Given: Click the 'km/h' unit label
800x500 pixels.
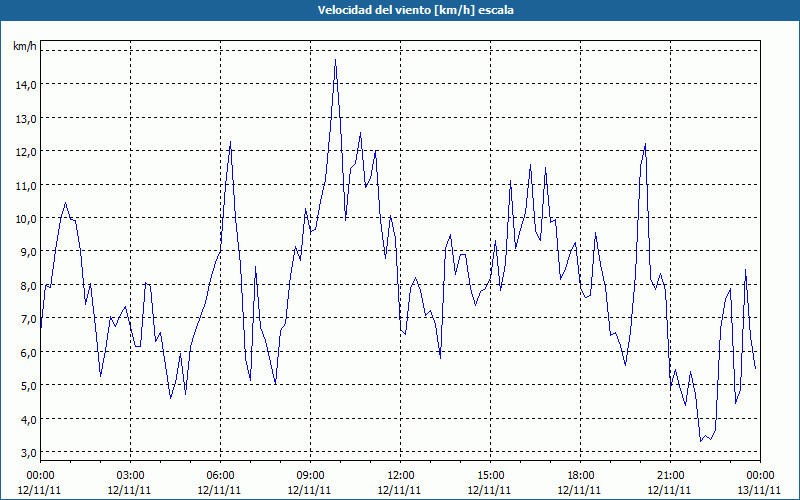Looking at the screenshot, I should [24, 46].
